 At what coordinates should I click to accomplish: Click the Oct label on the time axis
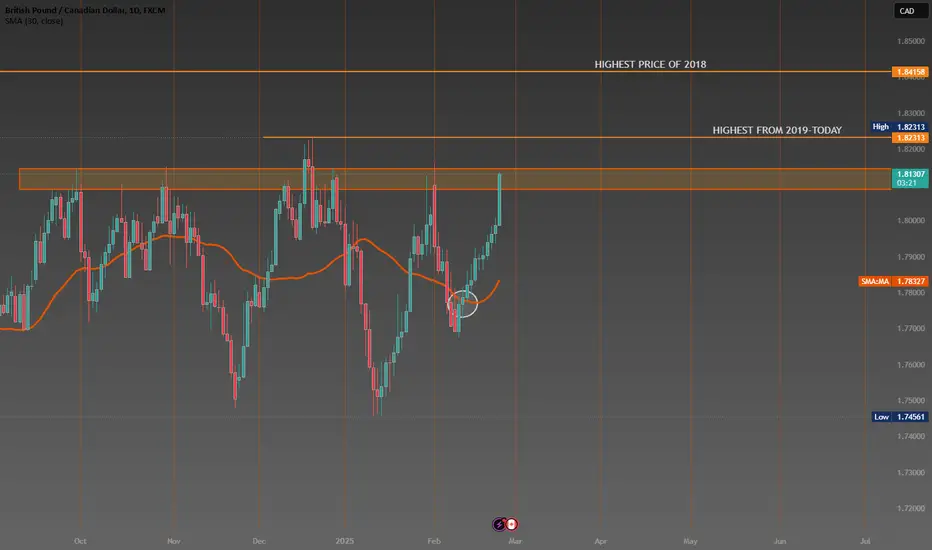(x=80, y=541)
